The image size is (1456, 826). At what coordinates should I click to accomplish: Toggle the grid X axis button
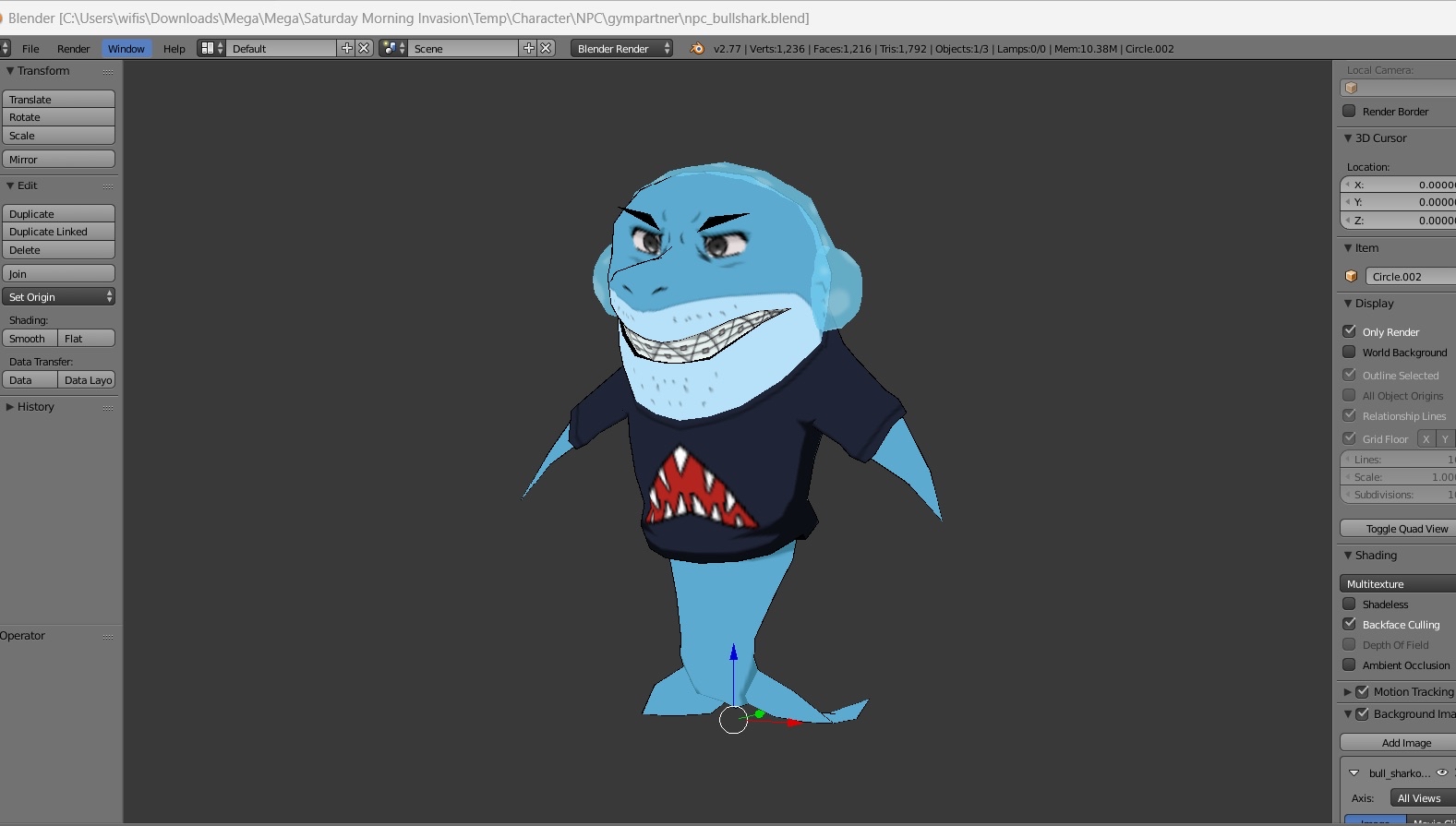1426,439
